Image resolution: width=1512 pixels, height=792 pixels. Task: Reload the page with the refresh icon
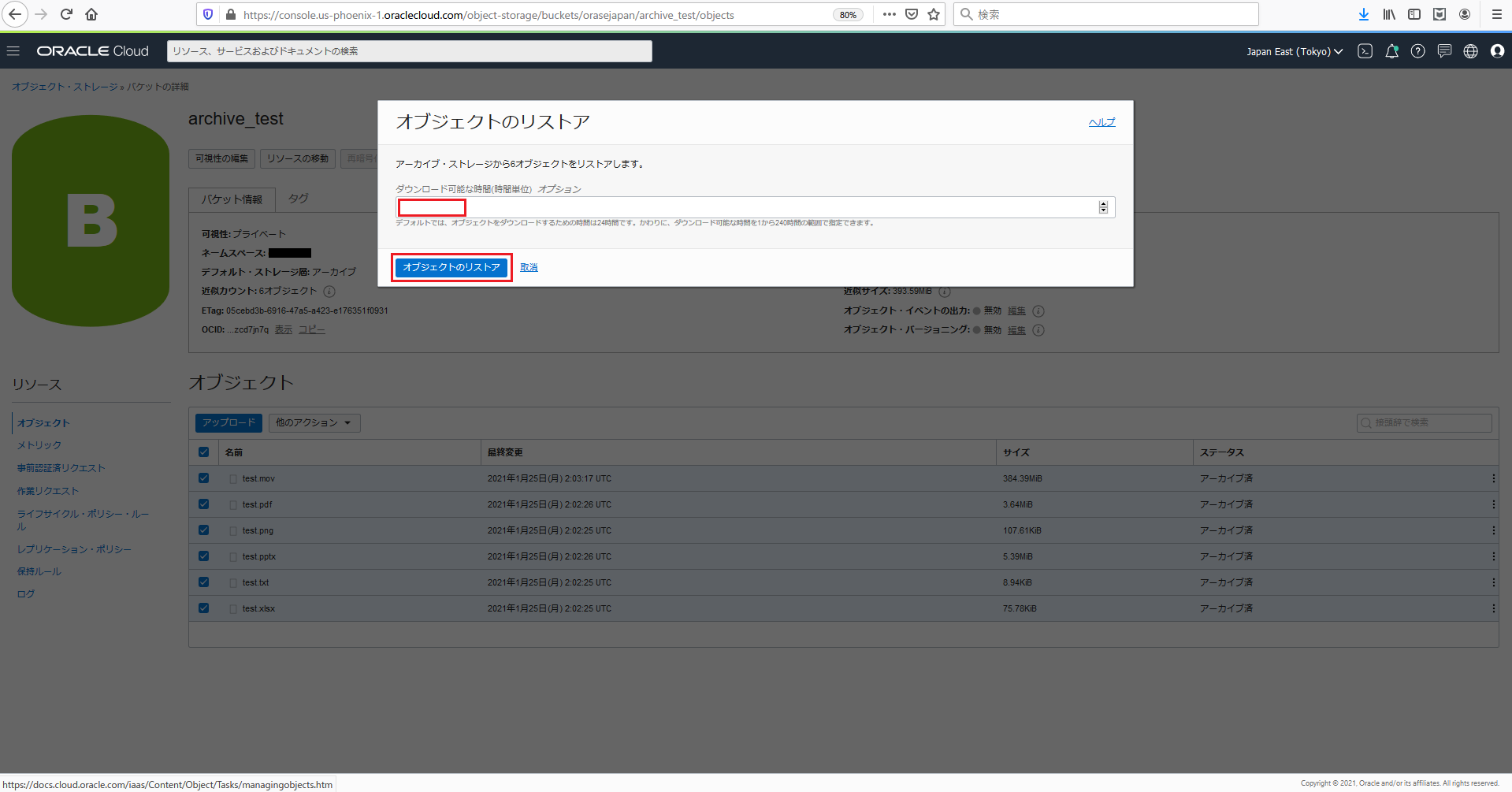tap(66, 14)
